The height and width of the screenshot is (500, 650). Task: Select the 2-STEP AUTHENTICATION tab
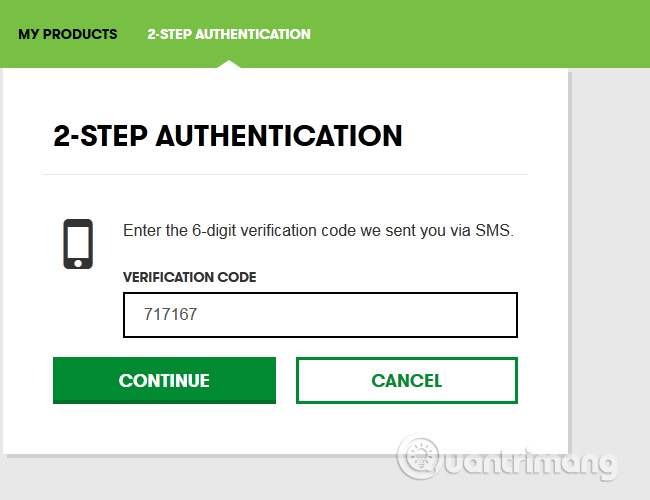[229, 34]
